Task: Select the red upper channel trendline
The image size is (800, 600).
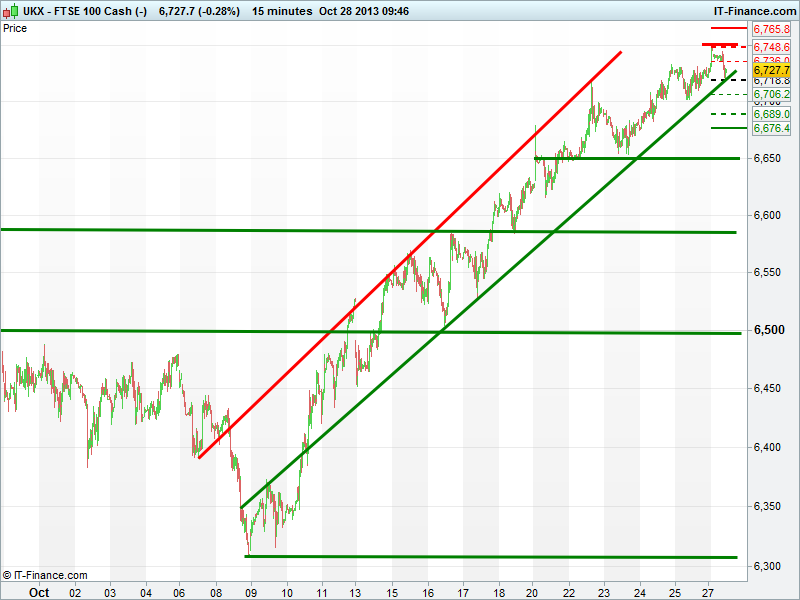Action: [410, 255]
